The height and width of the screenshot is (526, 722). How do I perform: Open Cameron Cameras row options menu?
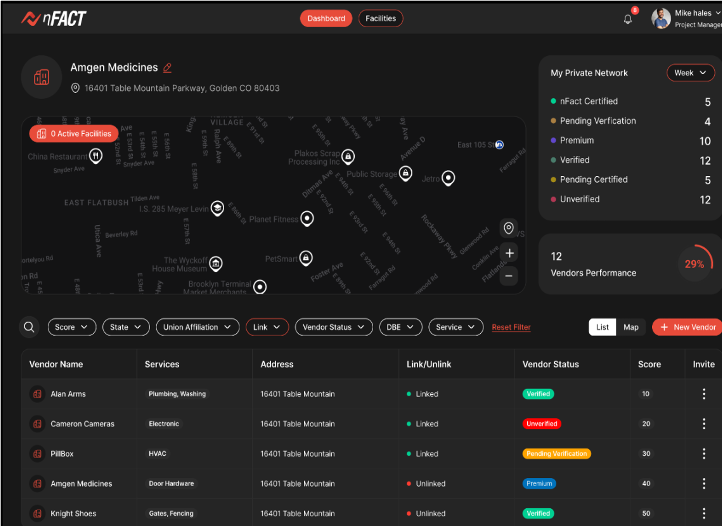pos(704,424)
